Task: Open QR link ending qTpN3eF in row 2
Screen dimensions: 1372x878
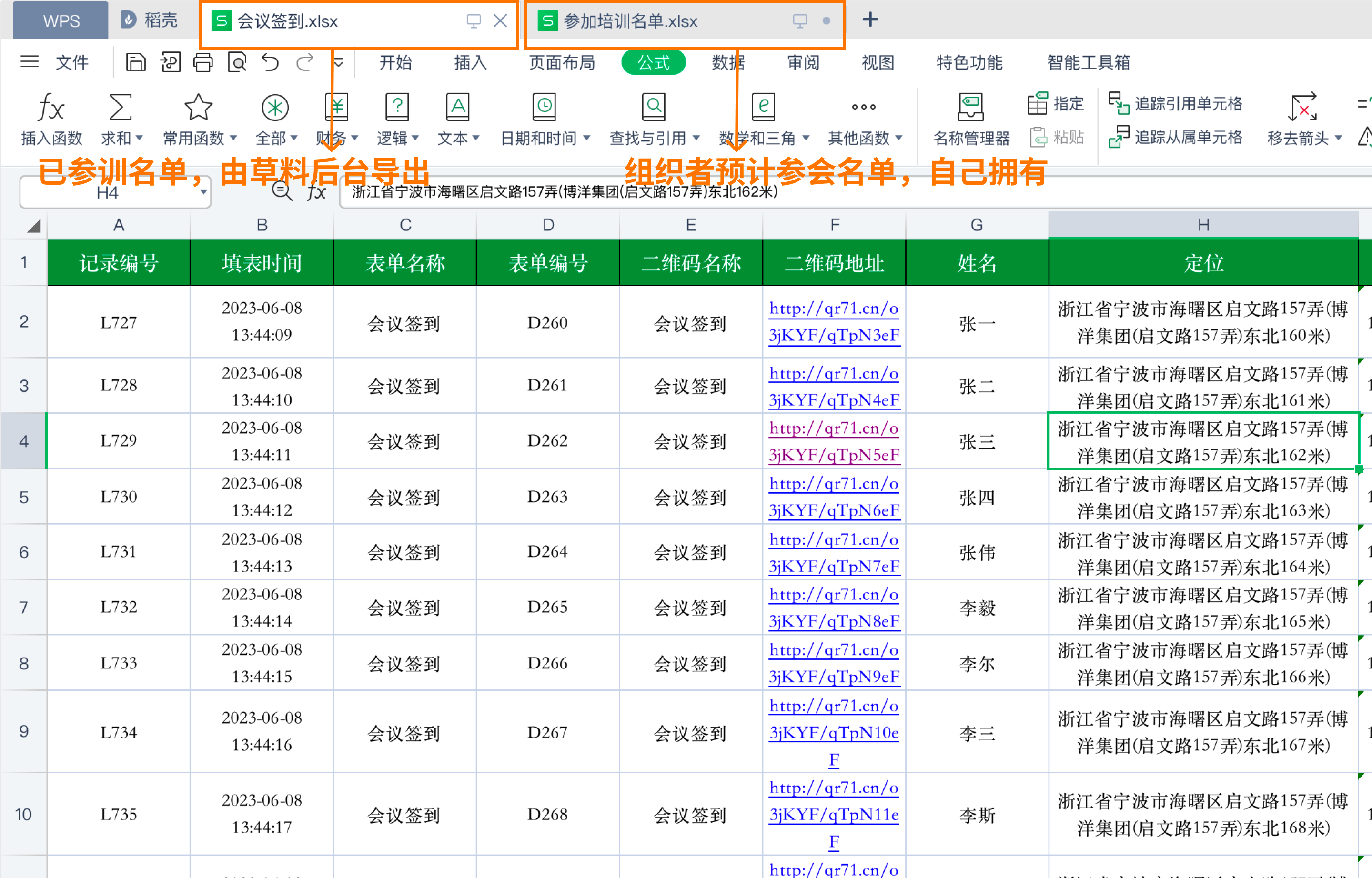Action: [x=834, y=321]
